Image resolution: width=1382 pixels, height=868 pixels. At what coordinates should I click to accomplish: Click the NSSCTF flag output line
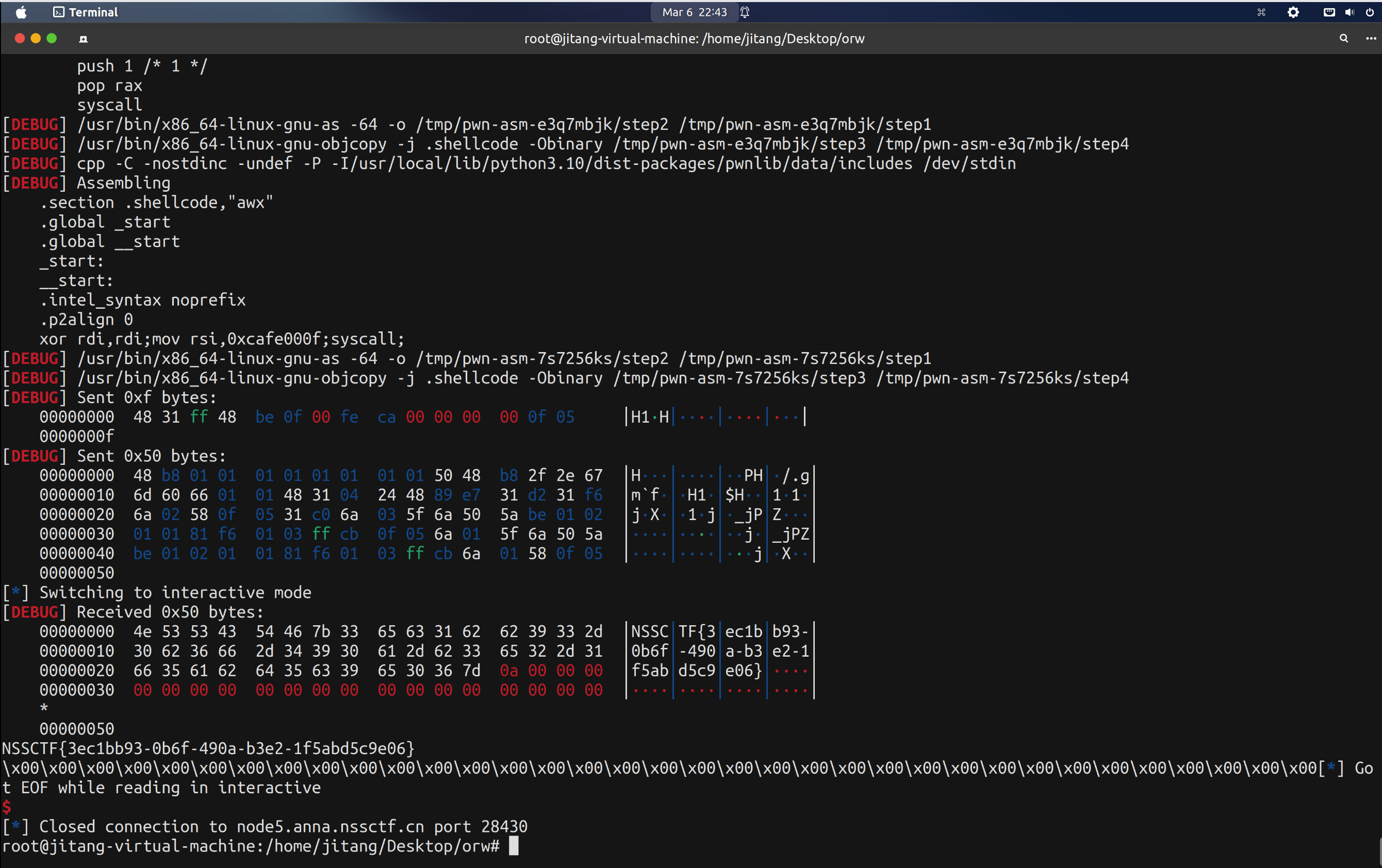(208, 748)
